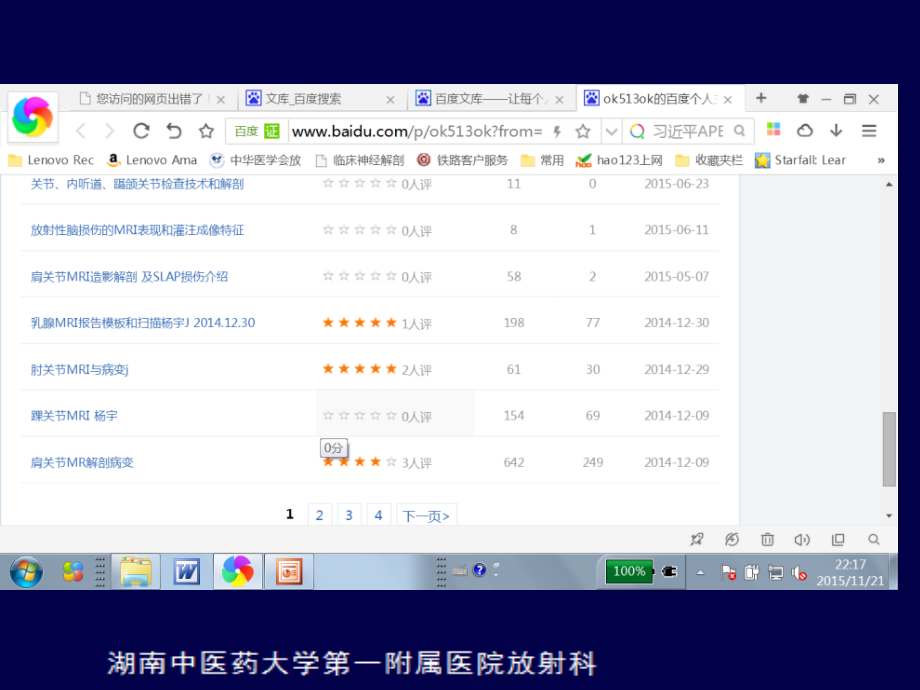Open the hamburger menu at toolbar right
The width and height of the screenshot is (920, 690).
pyautogui.click(x=871, y=130)
